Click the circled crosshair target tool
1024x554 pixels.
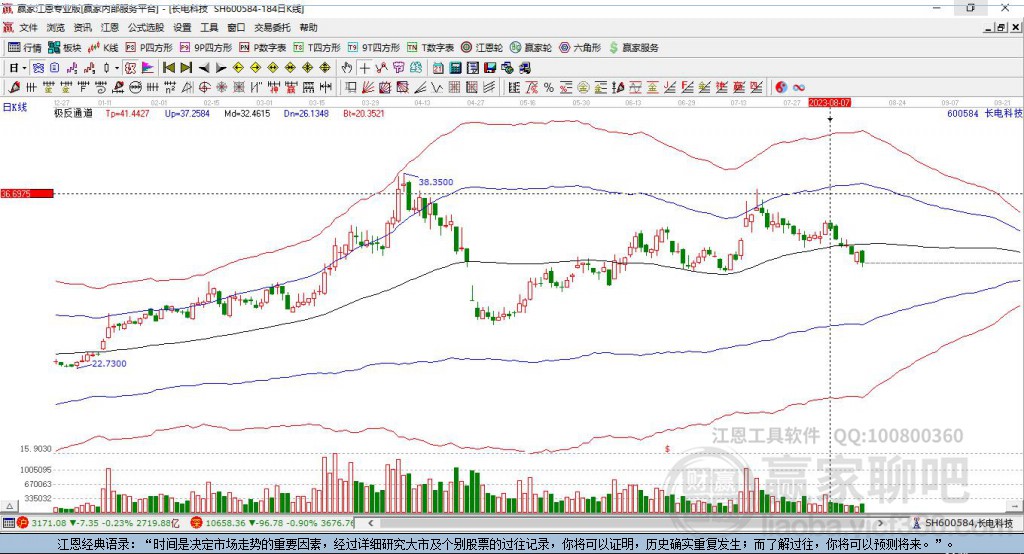point(204,87)
